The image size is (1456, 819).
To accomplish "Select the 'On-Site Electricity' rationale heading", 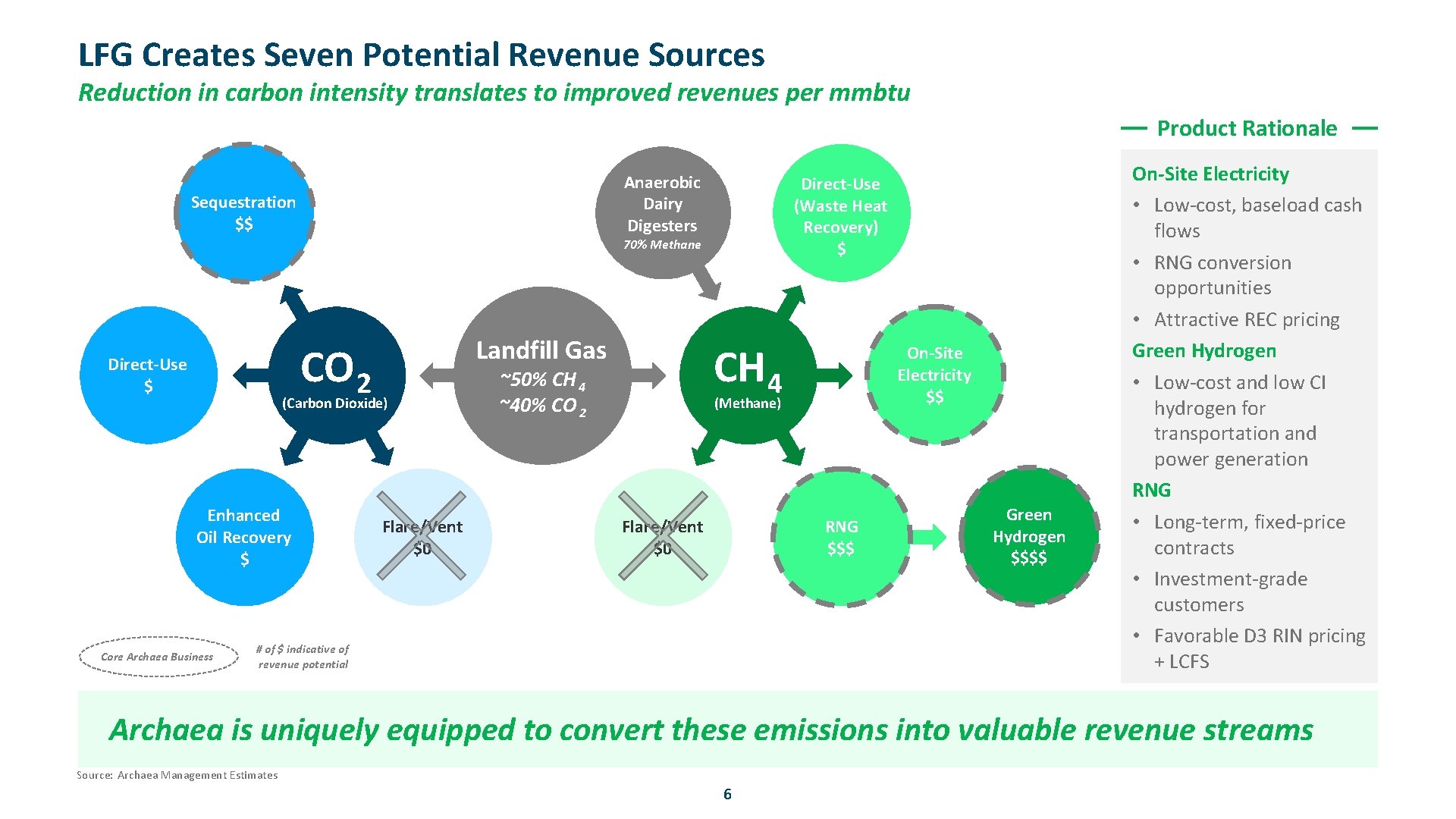I will tap(1210, 174).
